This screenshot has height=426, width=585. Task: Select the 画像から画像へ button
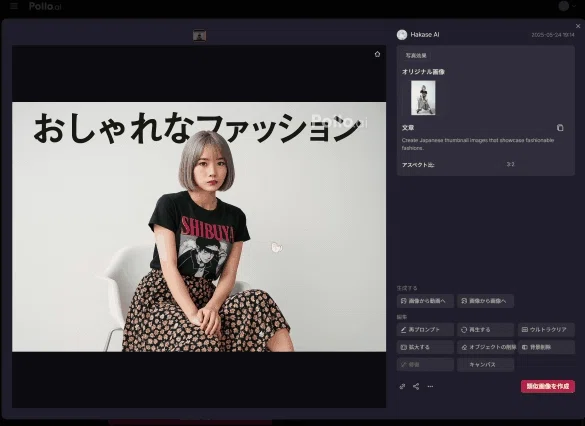485,301
